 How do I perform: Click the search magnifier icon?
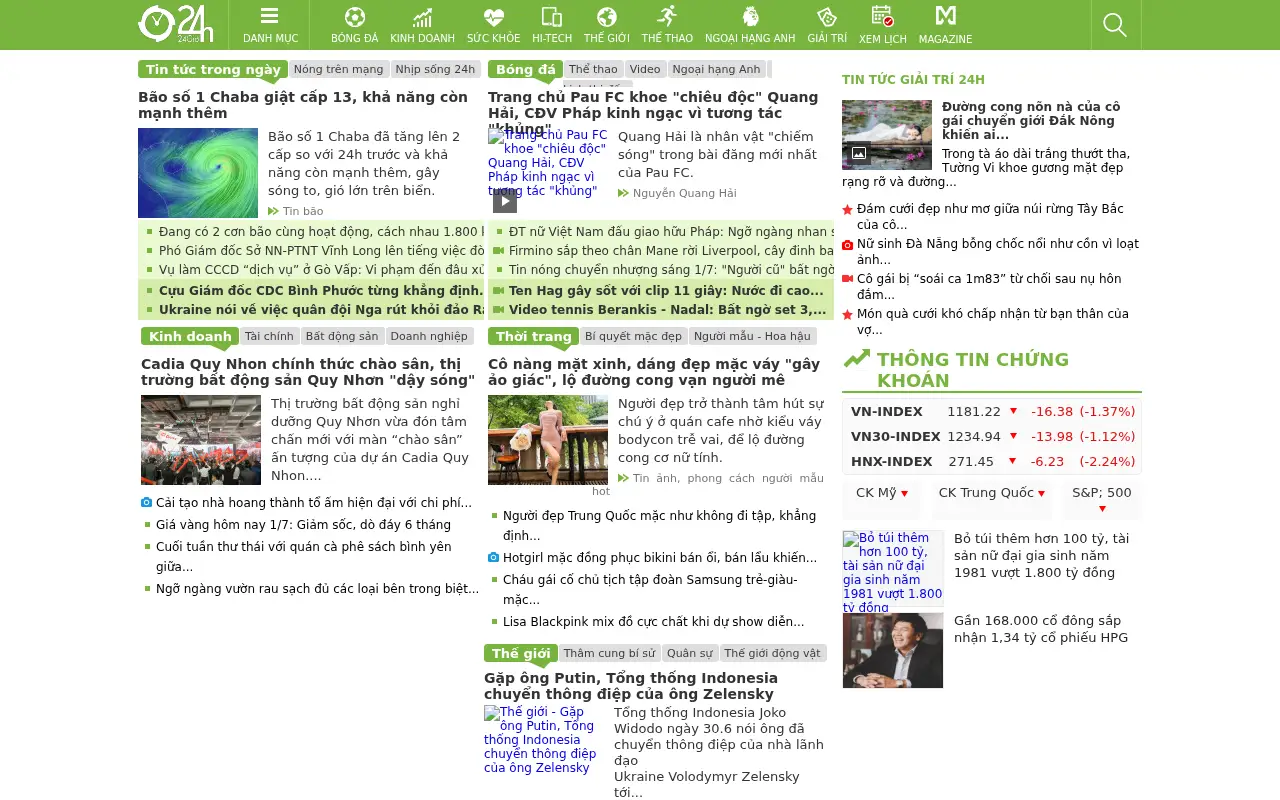(x=1115, y=25)
